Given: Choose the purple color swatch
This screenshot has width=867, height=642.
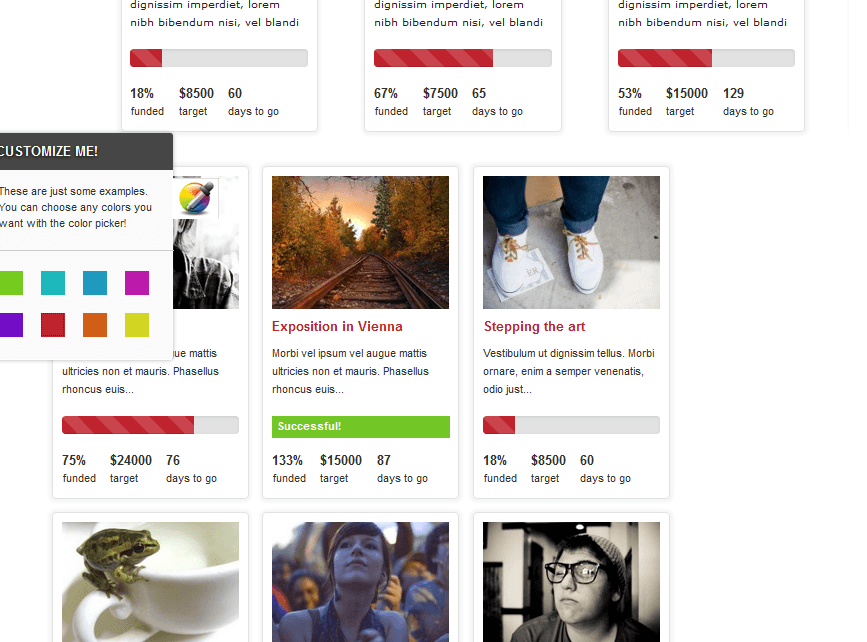Looking at the screenshot, I should click(x=11, y=325).
